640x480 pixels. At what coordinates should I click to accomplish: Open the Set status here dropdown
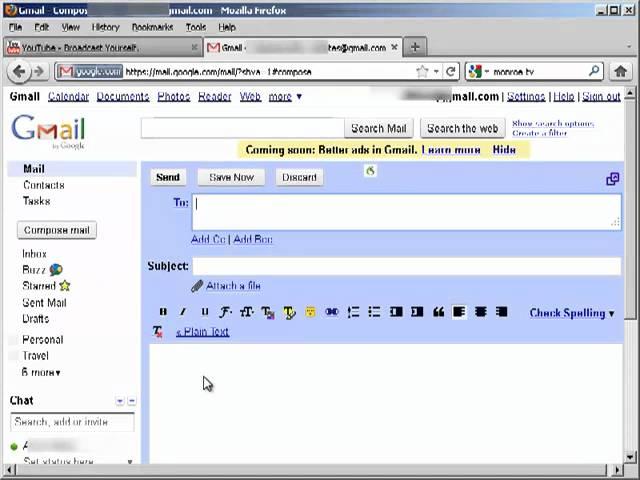pos(130,461)
